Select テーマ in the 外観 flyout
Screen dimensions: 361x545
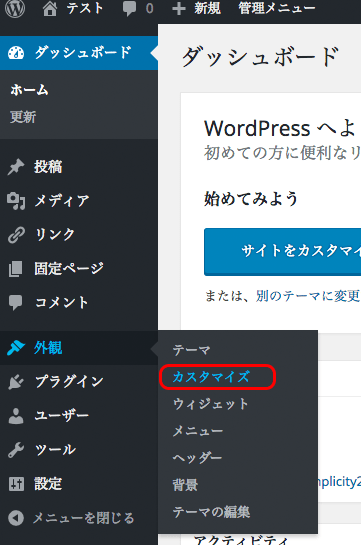coord(192,350)
